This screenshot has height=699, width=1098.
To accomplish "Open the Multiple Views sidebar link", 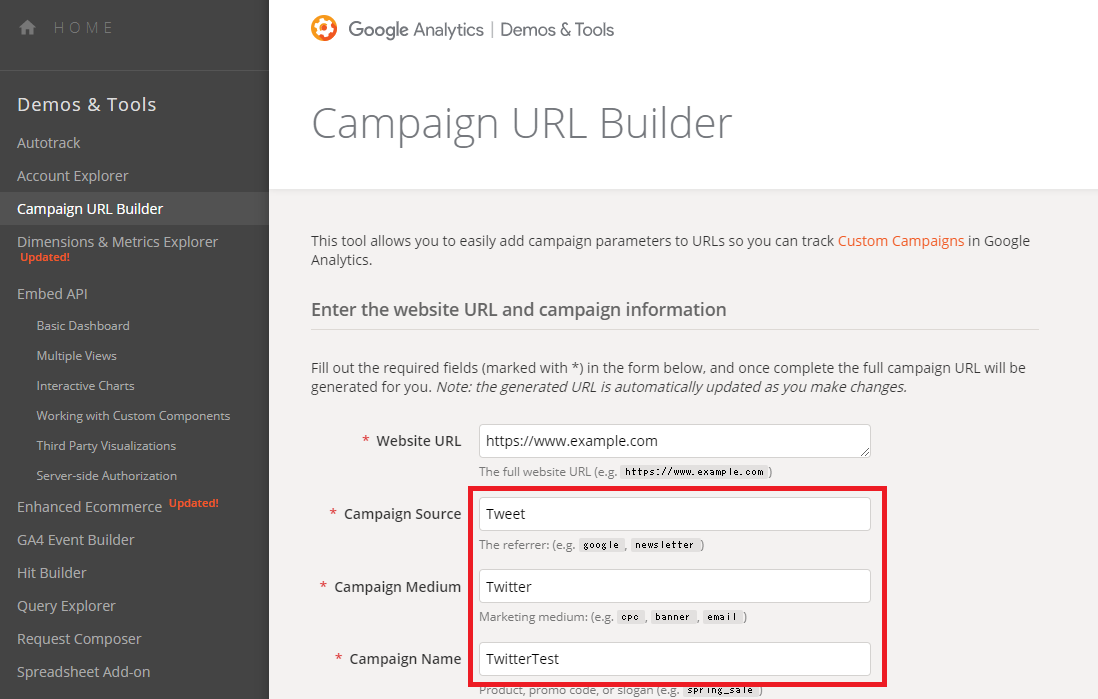I will point(76,356).
